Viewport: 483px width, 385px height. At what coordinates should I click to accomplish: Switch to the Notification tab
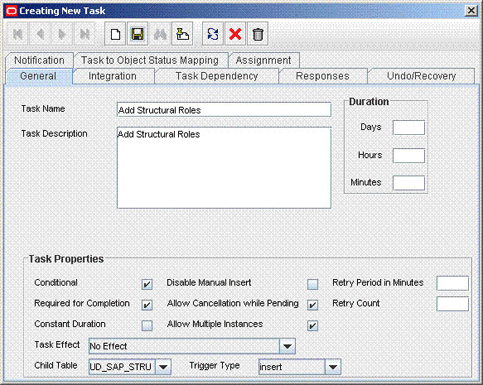coord(39,60)
